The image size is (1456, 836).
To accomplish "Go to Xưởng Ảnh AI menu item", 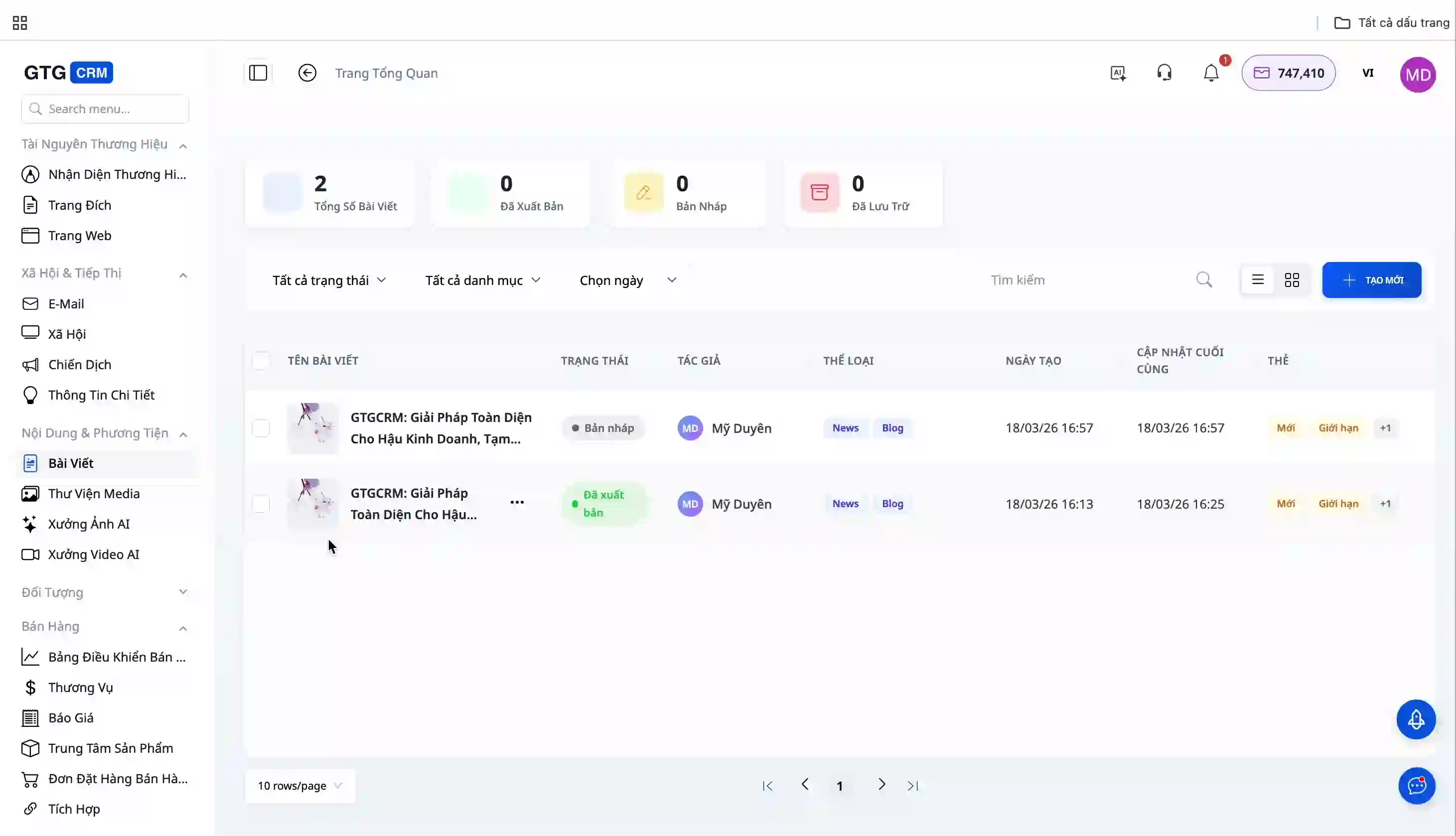I will tap(89, 524).
